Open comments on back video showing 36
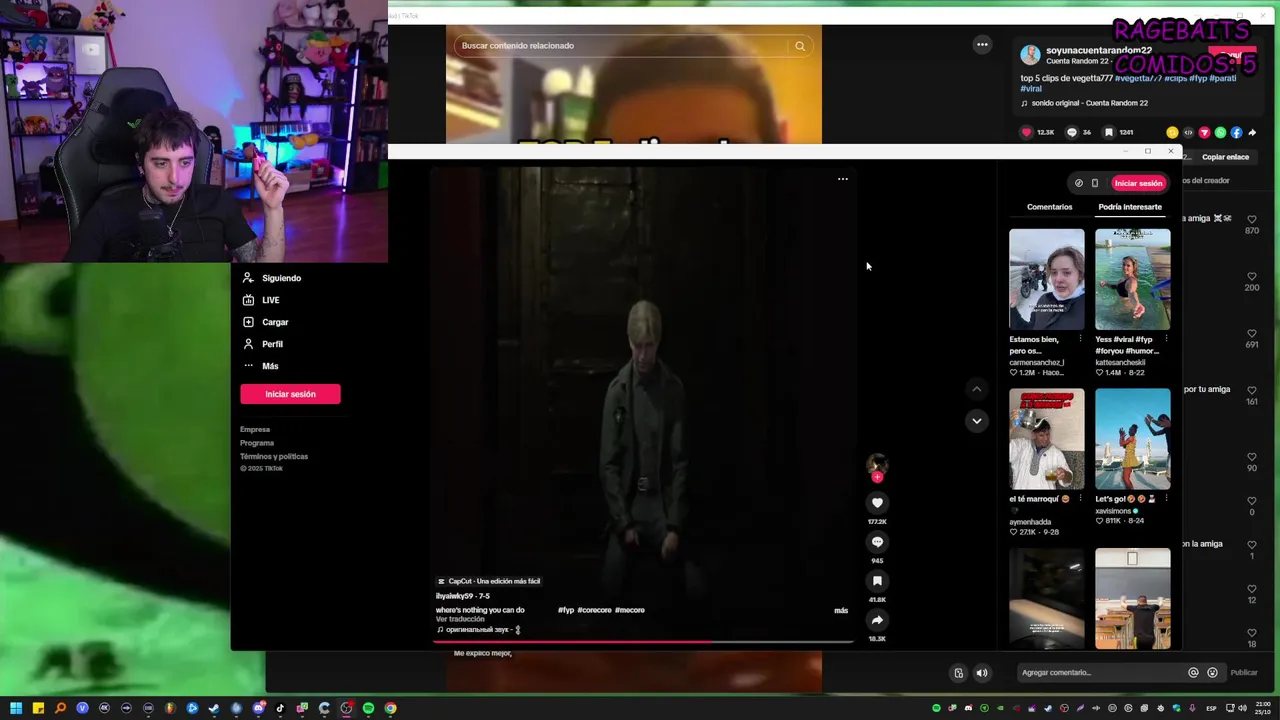Screen dimensions: 1280x720 (x=1072, y=132)
